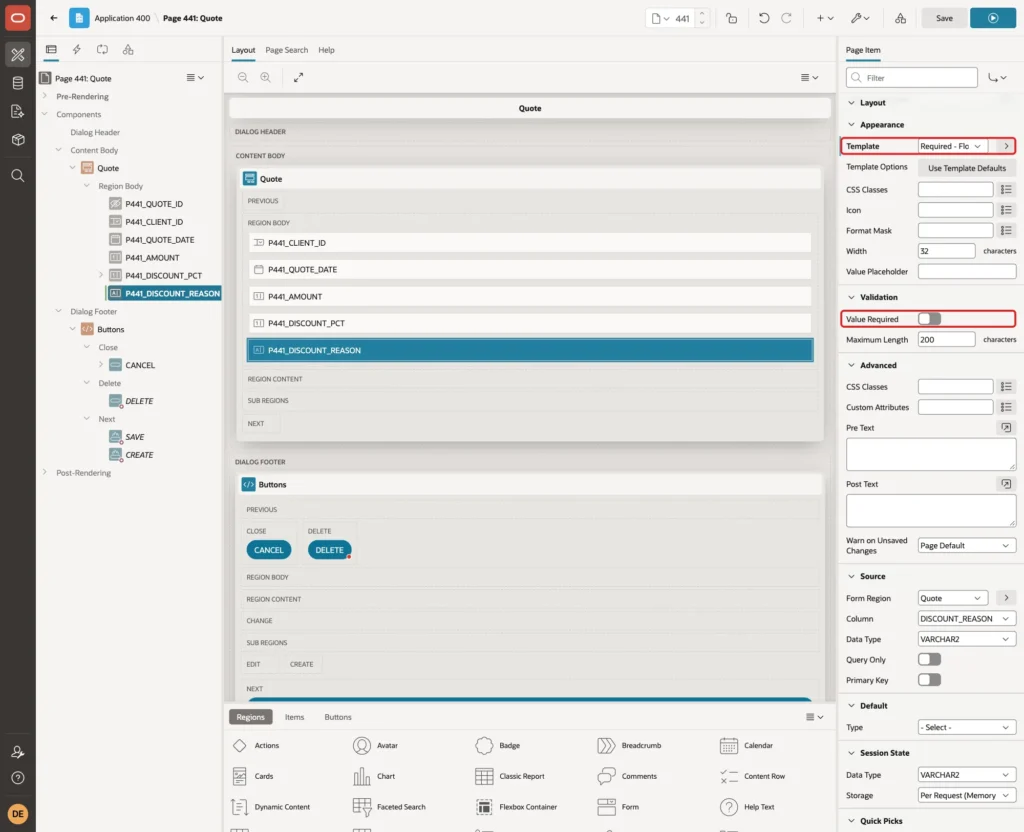Viewport: 1024px width, 832px height.
Task: Open the Page Shared Components icon tab
Action: coord(128,50)
